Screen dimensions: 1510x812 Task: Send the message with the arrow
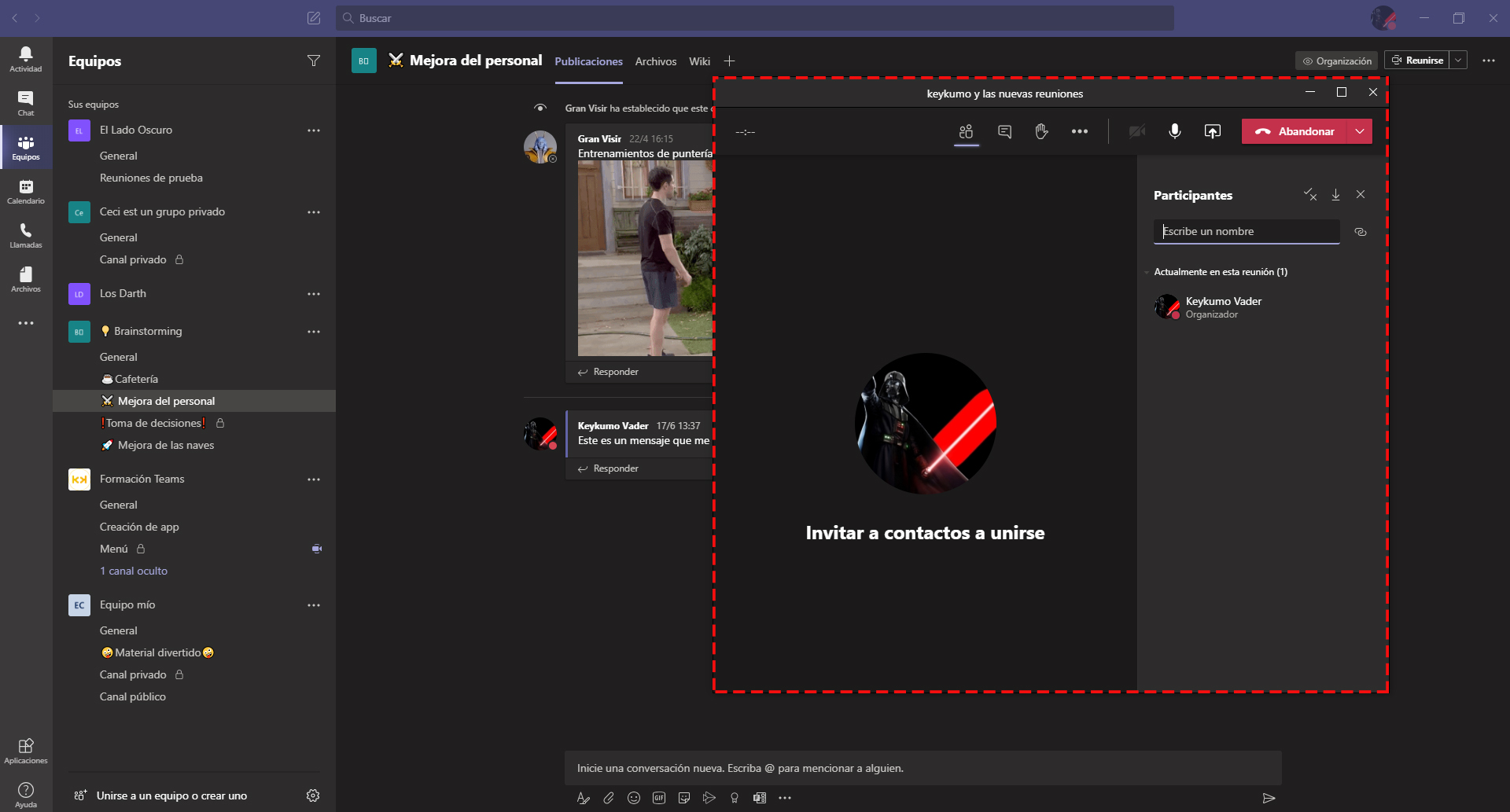pyautogui.click(x=1269, y=798)
